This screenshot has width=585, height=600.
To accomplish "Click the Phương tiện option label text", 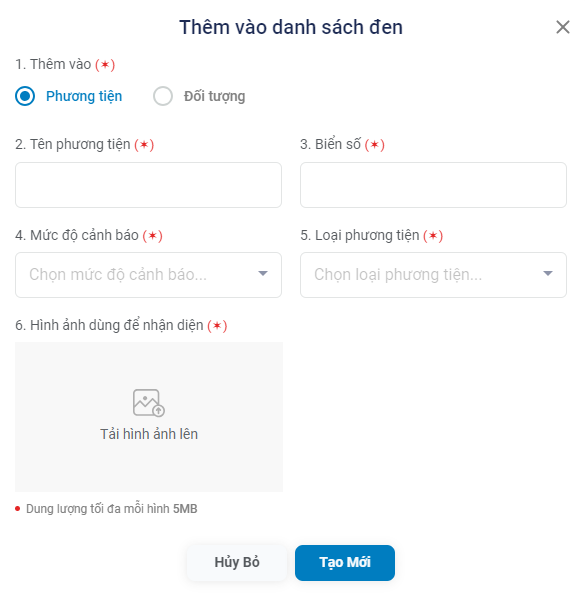I will [84, 96].
